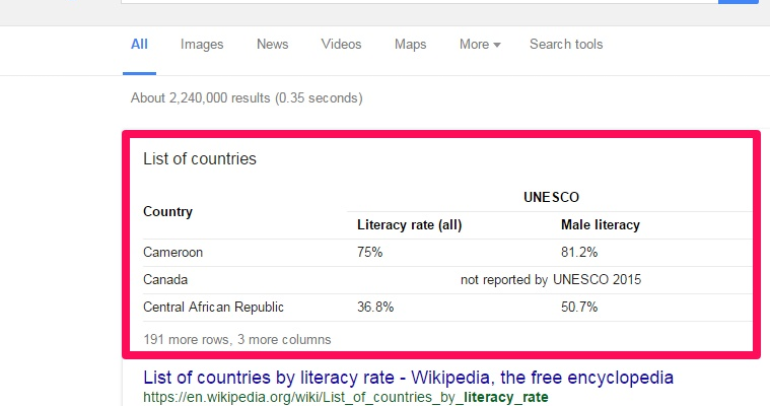Click the en.wikipedia.org green URL

click(x=345, y=397)
